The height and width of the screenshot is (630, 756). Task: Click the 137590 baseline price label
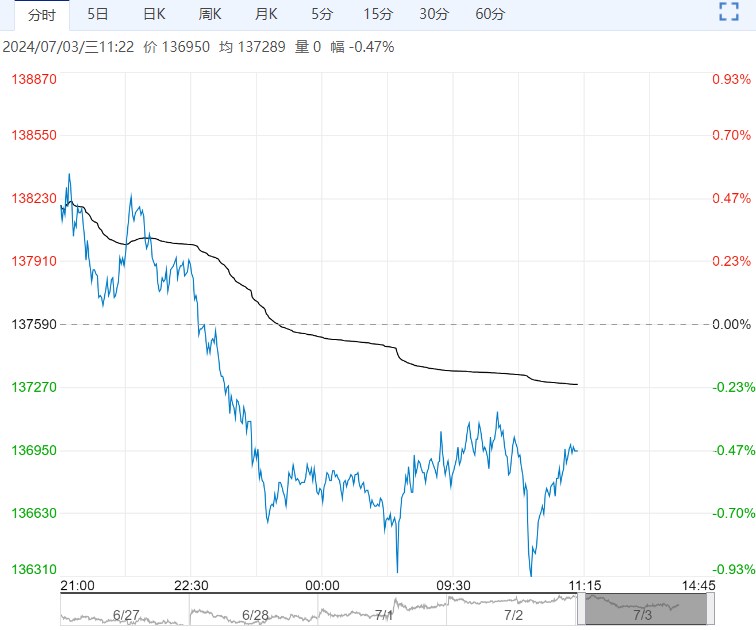(34, 324)
